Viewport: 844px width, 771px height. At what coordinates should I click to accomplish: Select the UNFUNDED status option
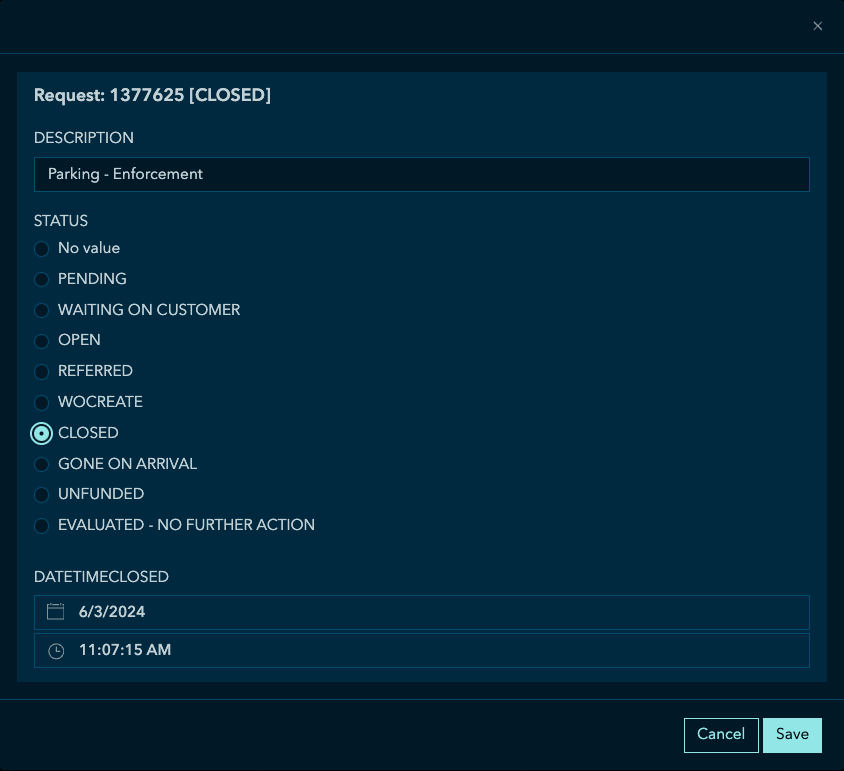pyautogui.click(x=41, y=494)
